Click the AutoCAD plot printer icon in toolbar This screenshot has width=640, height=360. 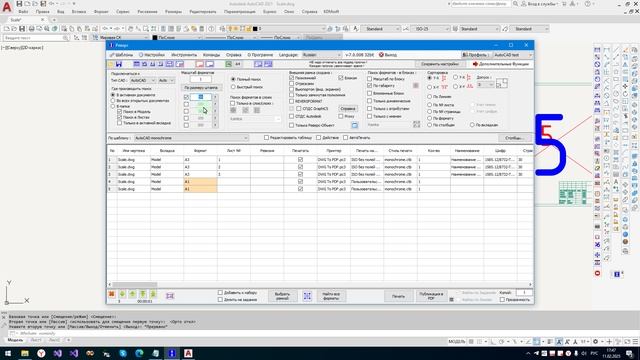(x=31, y=29)
